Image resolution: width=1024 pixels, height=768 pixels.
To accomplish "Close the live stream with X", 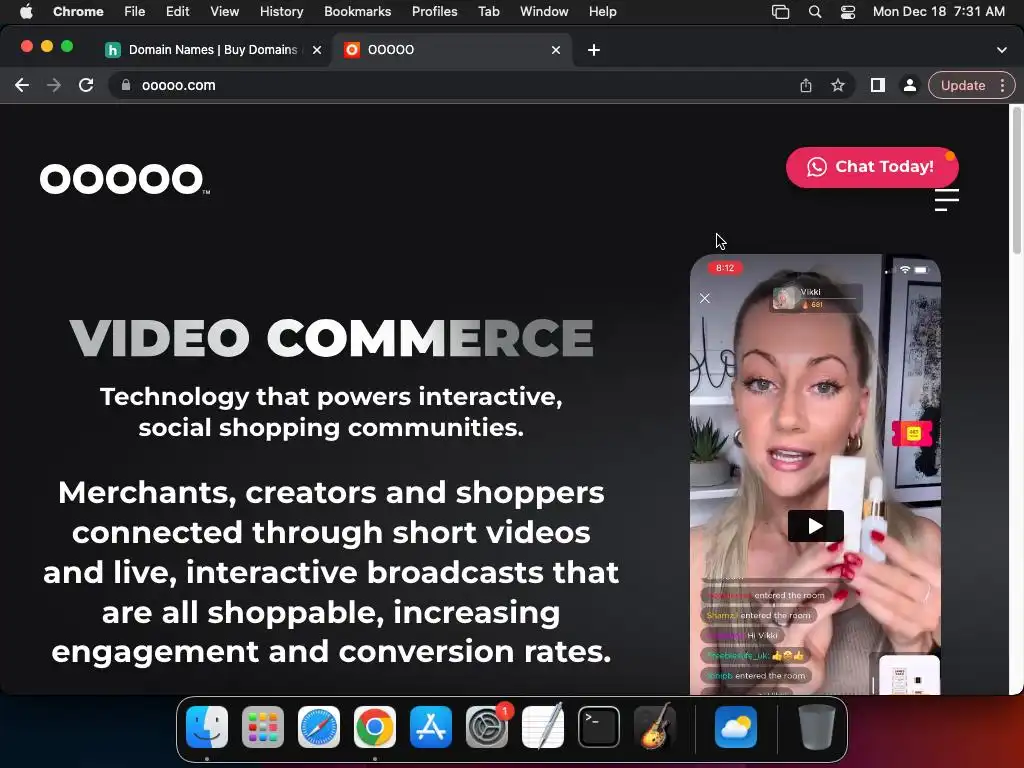I will click(x=705, y=298).
